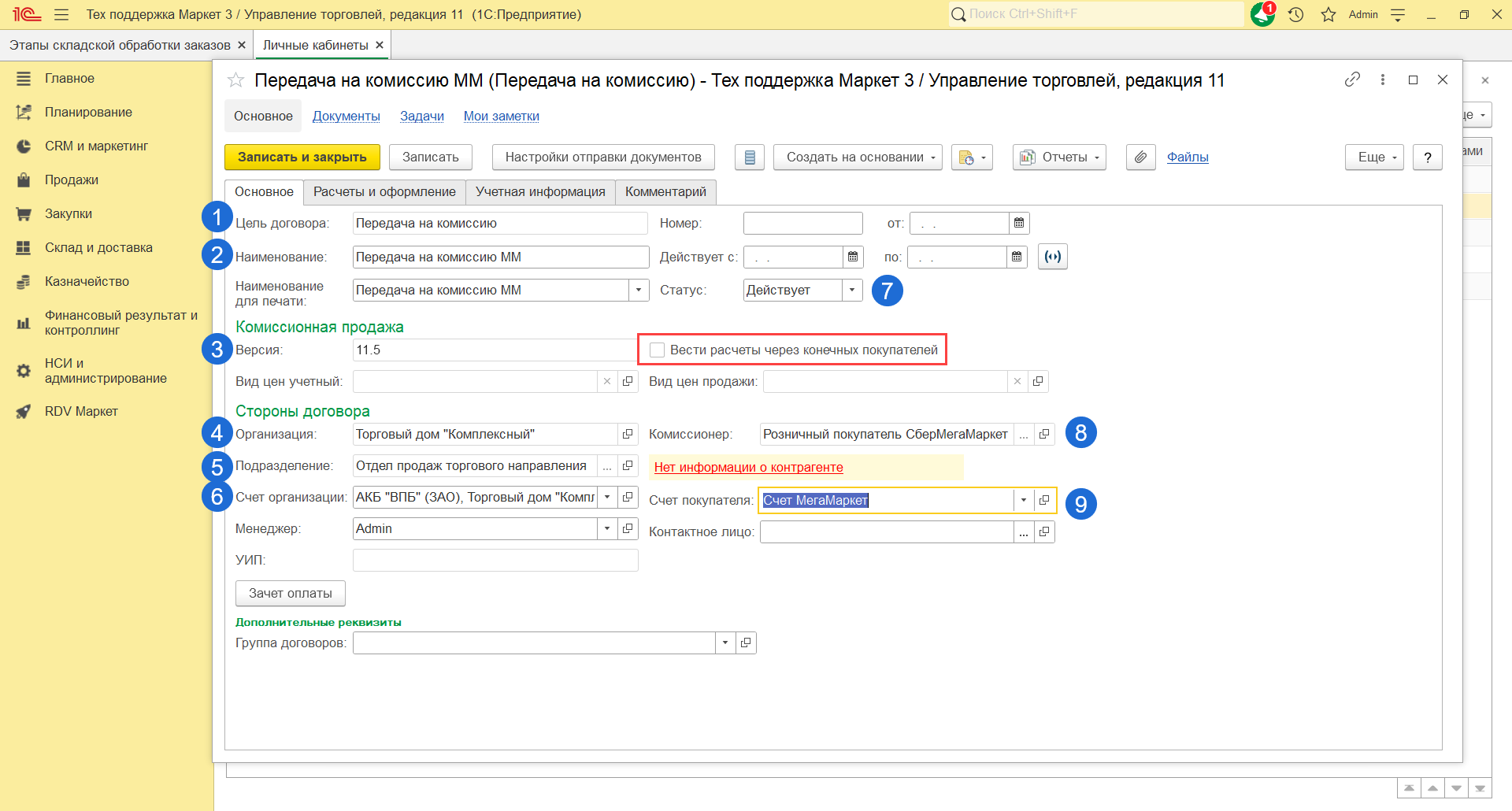This screenshot has height=811, width=1512.
Task: Open Казначейство section in sidebar
Action: coord(87,282)
